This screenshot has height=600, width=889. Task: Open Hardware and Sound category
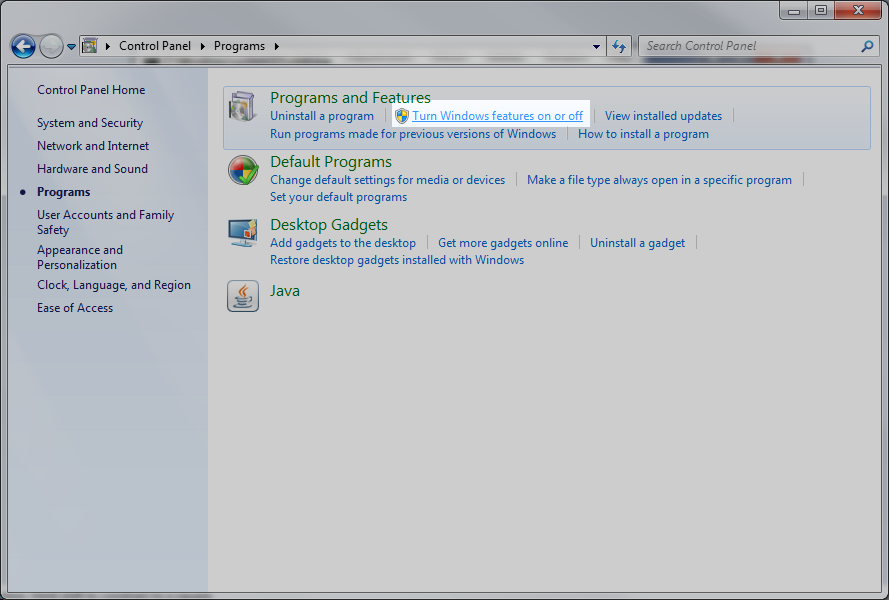click(92, 169)
